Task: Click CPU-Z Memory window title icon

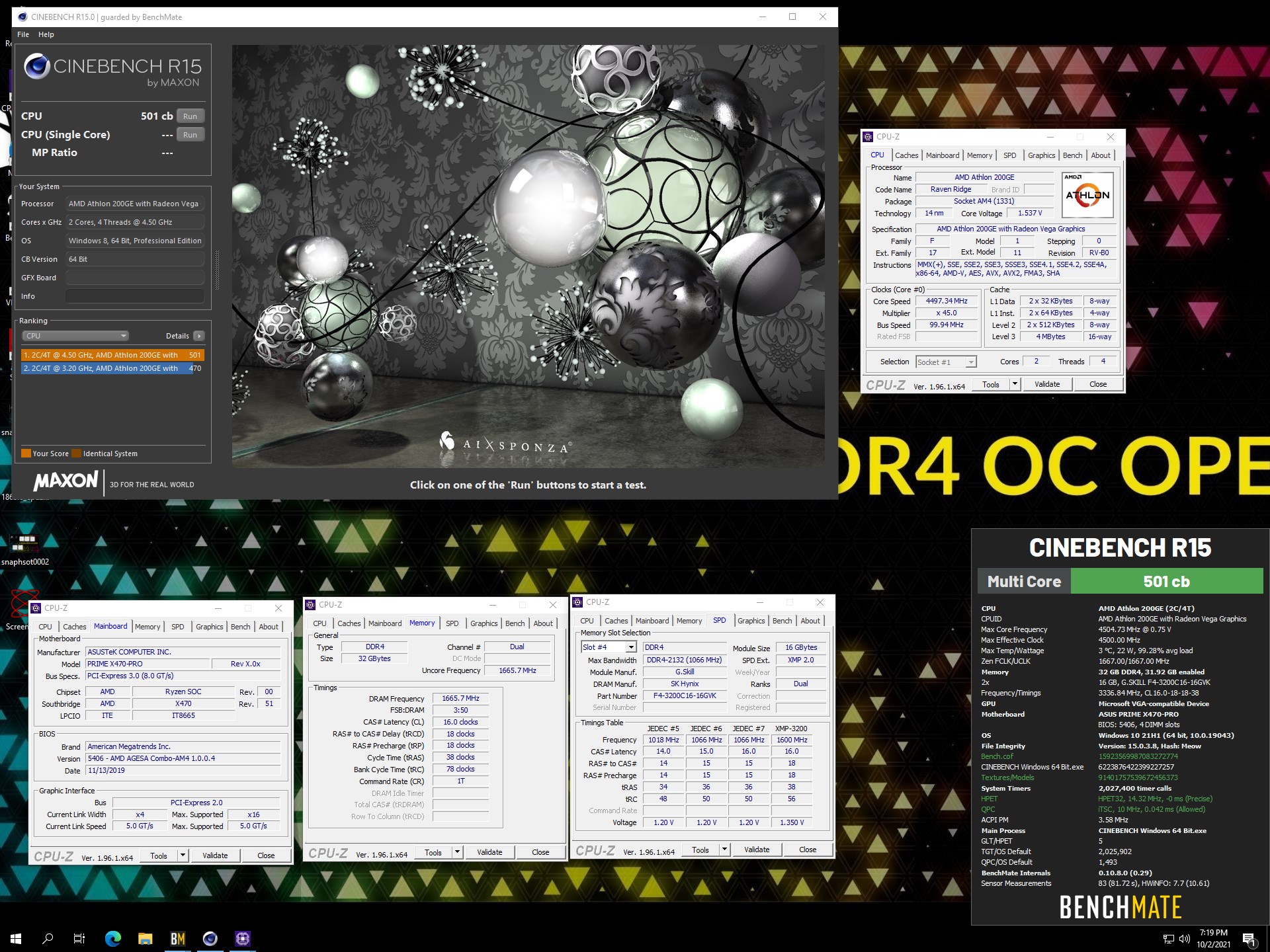Action: tap(310, 605)
